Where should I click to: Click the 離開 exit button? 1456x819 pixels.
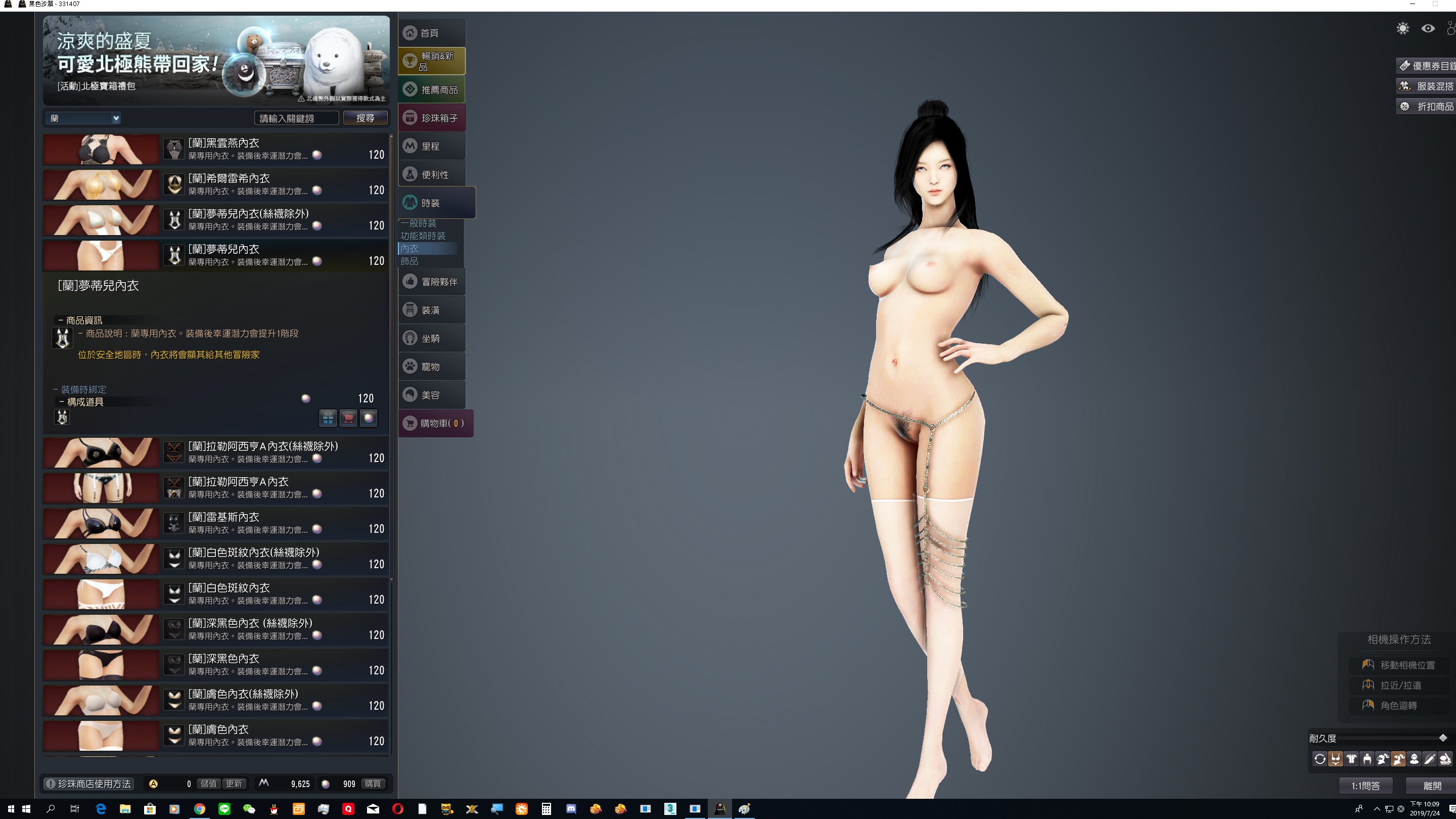[1432, 785]
